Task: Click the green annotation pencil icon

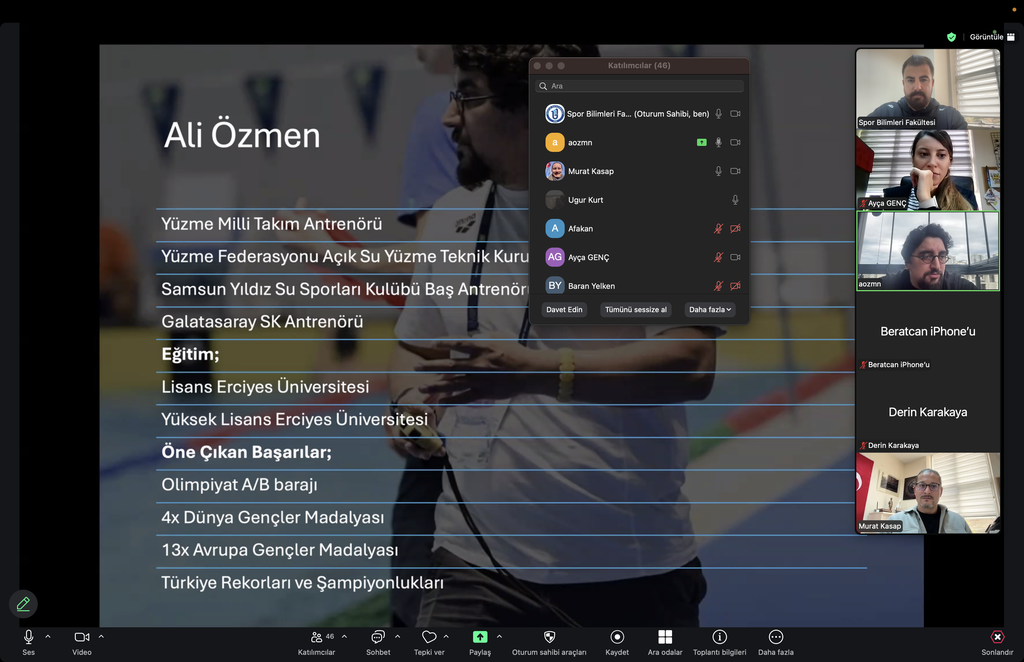Action: click(23, 604)
